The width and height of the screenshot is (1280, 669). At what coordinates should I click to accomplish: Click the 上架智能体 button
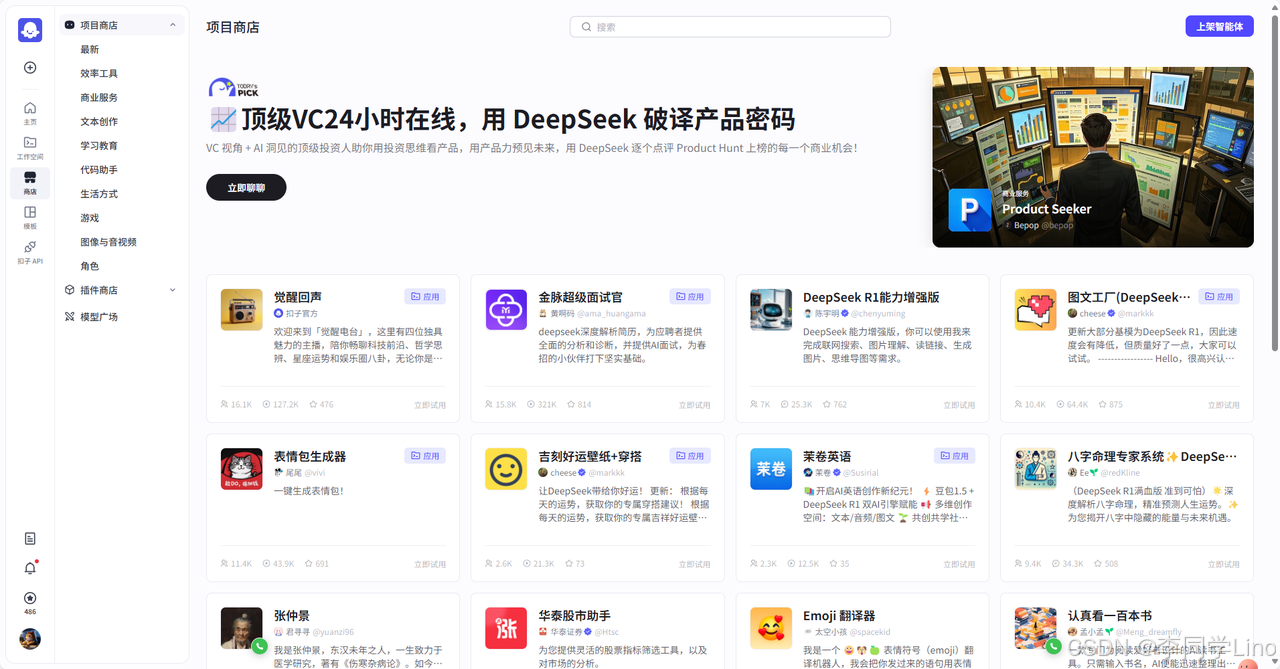pyautogui.click(x=1219, y=27)
